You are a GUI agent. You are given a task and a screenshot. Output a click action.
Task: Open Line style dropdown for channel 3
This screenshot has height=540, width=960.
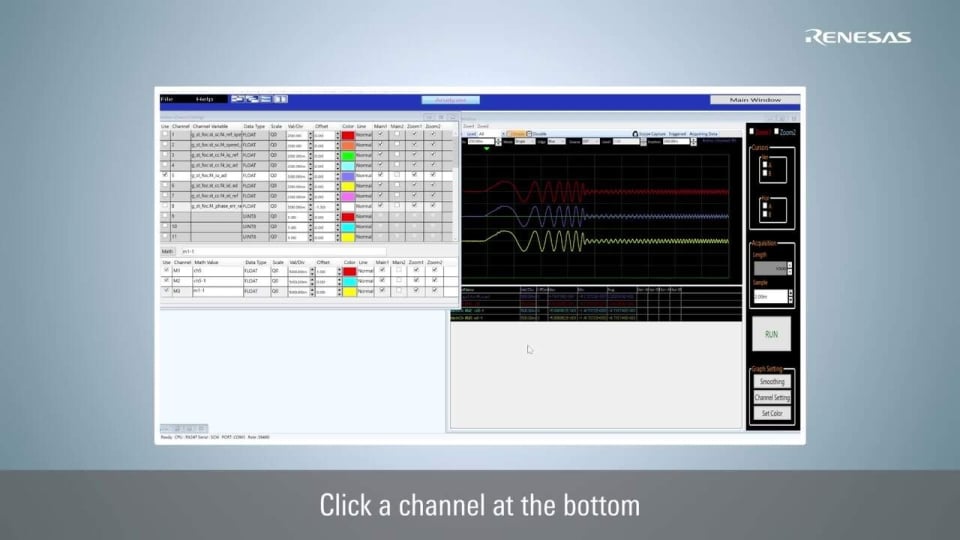(363, 155)
